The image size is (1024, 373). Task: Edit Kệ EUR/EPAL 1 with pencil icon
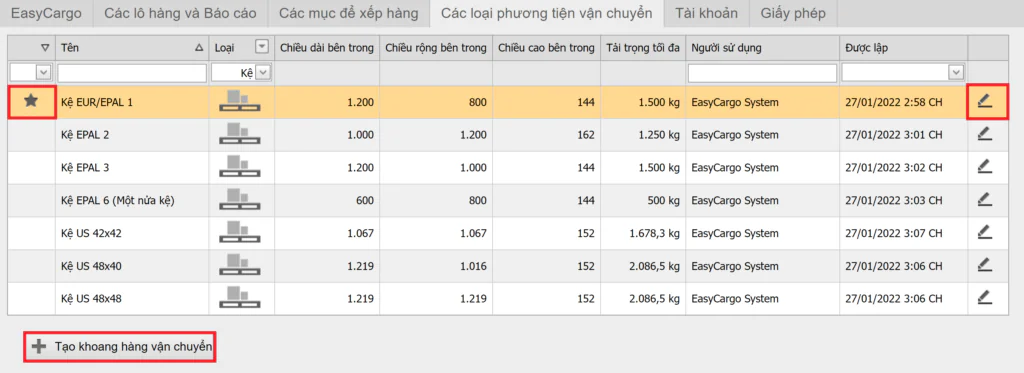click(985, 101)
